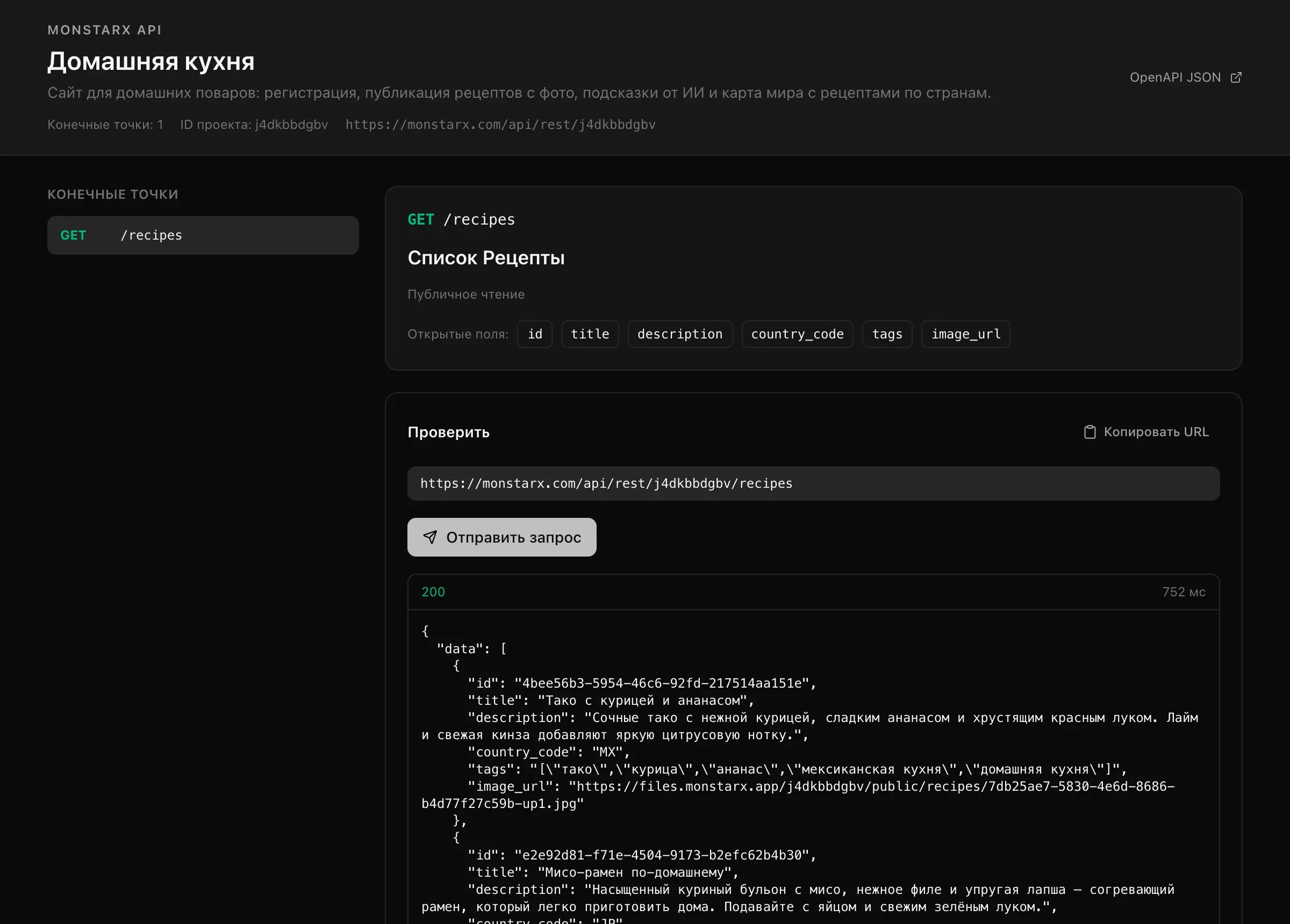Click the clipboard icon next to Копировать URL

(x=1089, y=432)
